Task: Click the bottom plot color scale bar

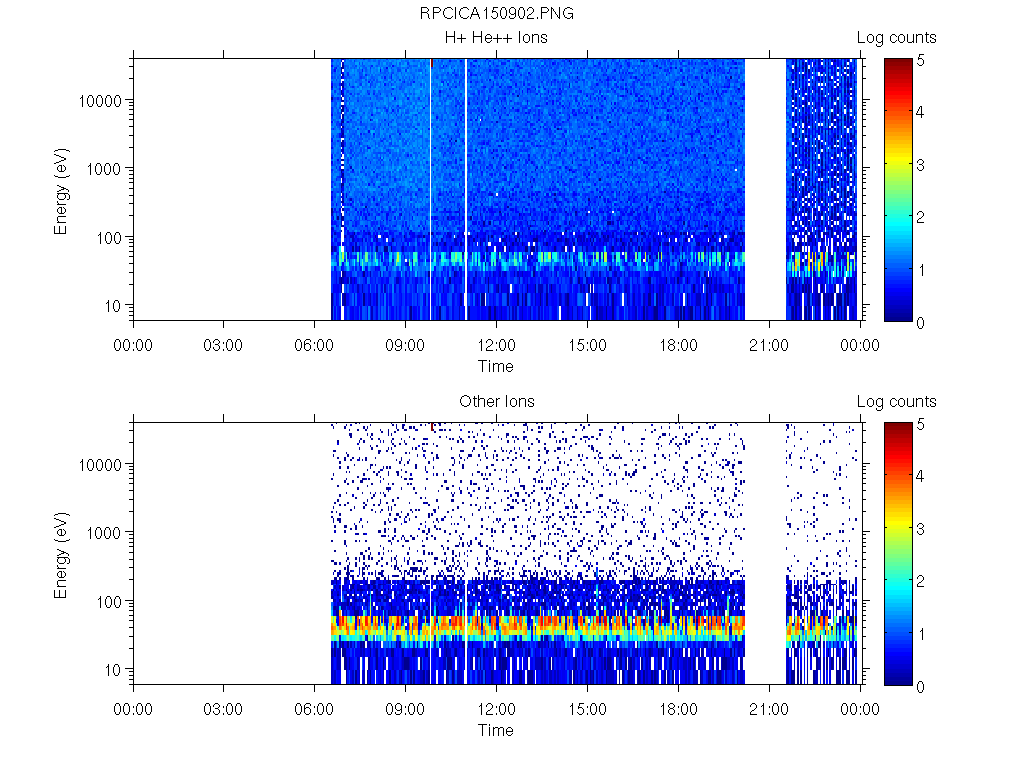Action: point(898,554)
